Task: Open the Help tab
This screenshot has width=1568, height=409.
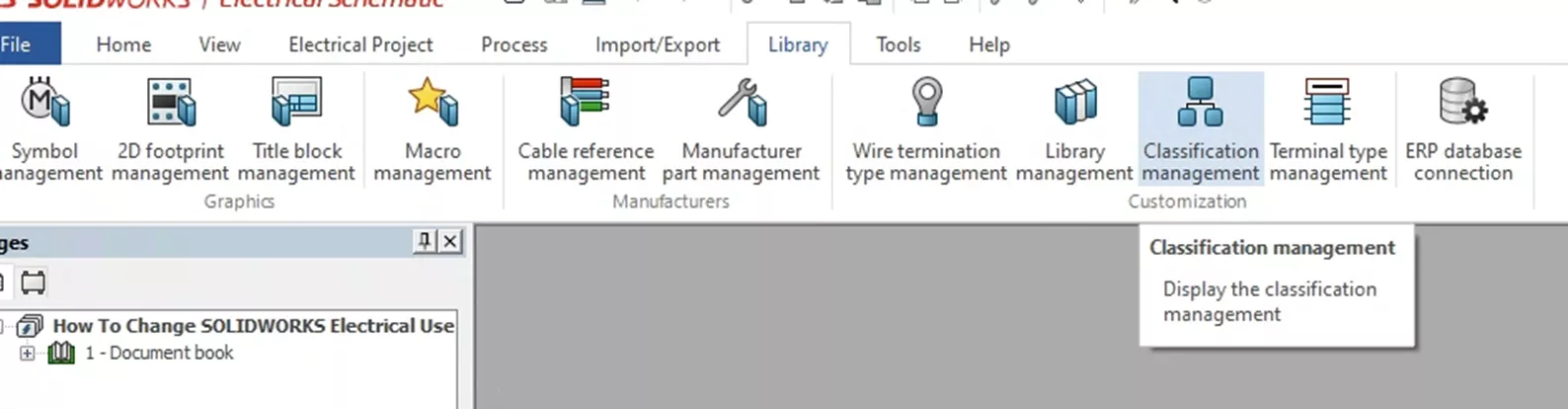Action: [988, 44]
